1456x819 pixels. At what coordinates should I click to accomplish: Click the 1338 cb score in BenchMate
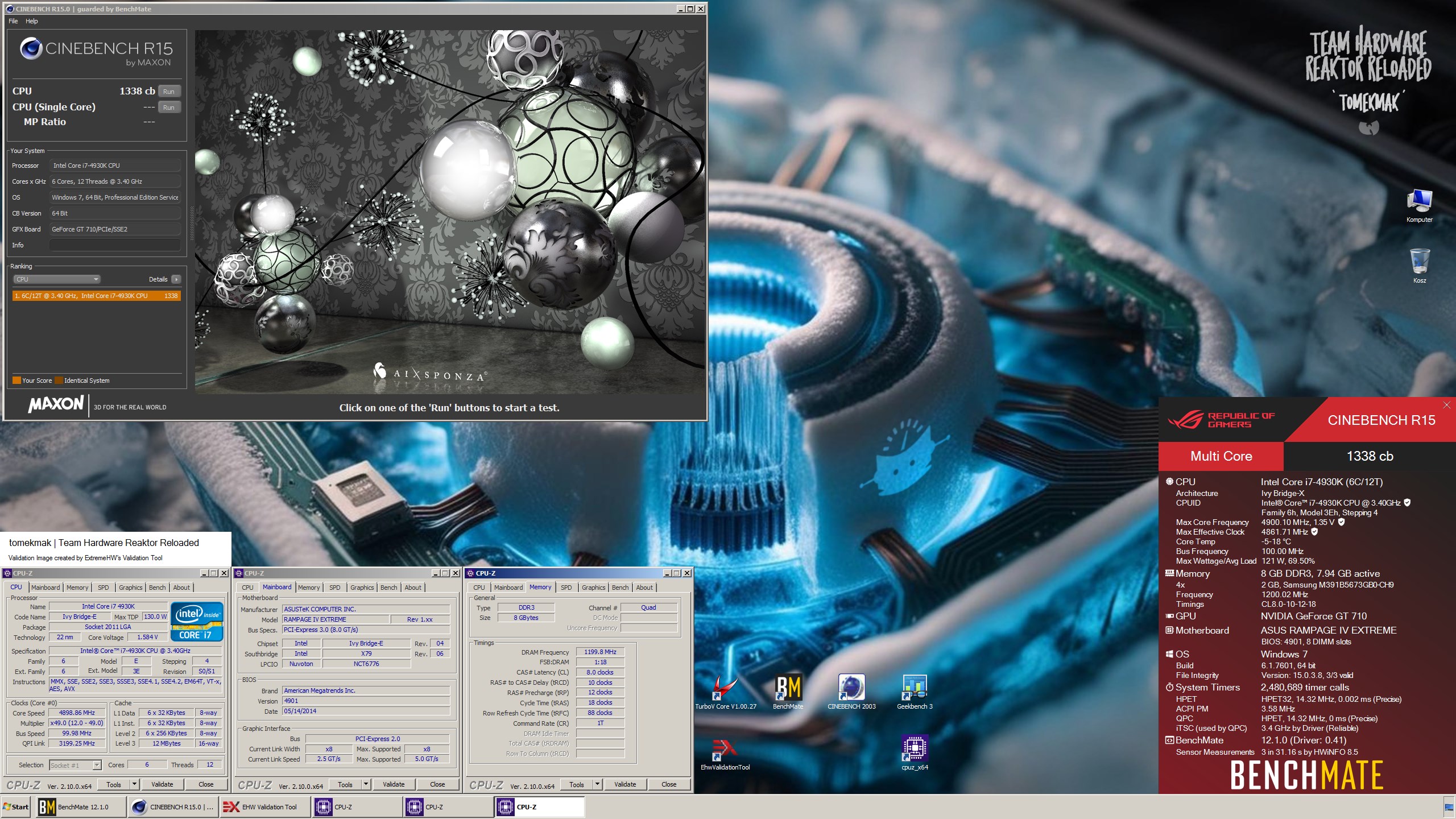click(x=1370, y=456)
